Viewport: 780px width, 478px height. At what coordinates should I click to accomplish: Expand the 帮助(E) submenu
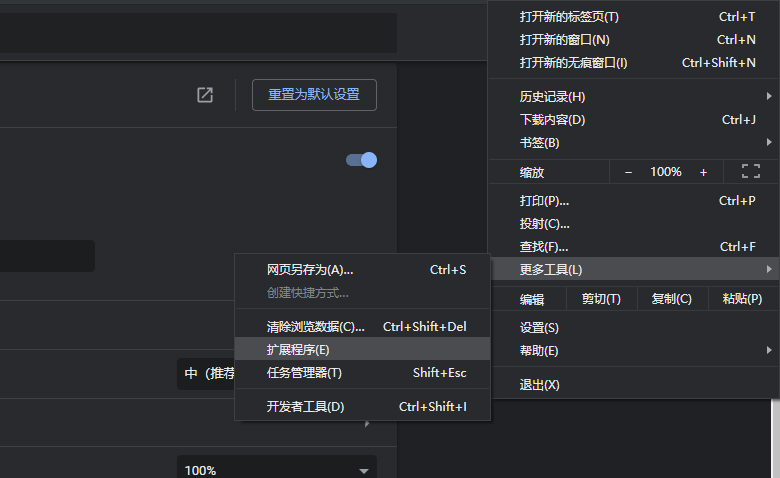pos(633,351)
